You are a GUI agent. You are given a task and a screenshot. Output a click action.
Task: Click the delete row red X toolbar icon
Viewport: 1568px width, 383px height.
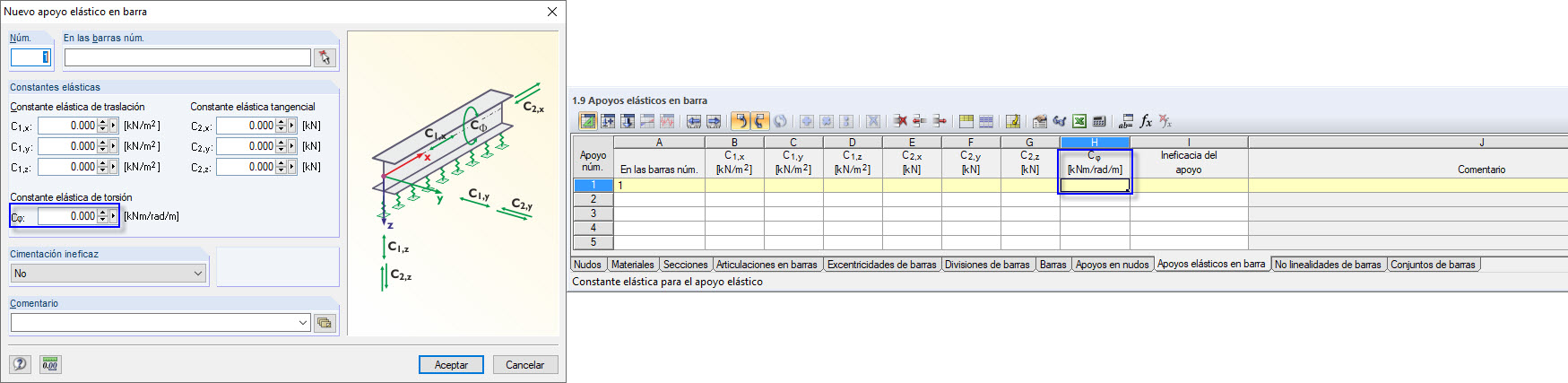click(900, 121)
